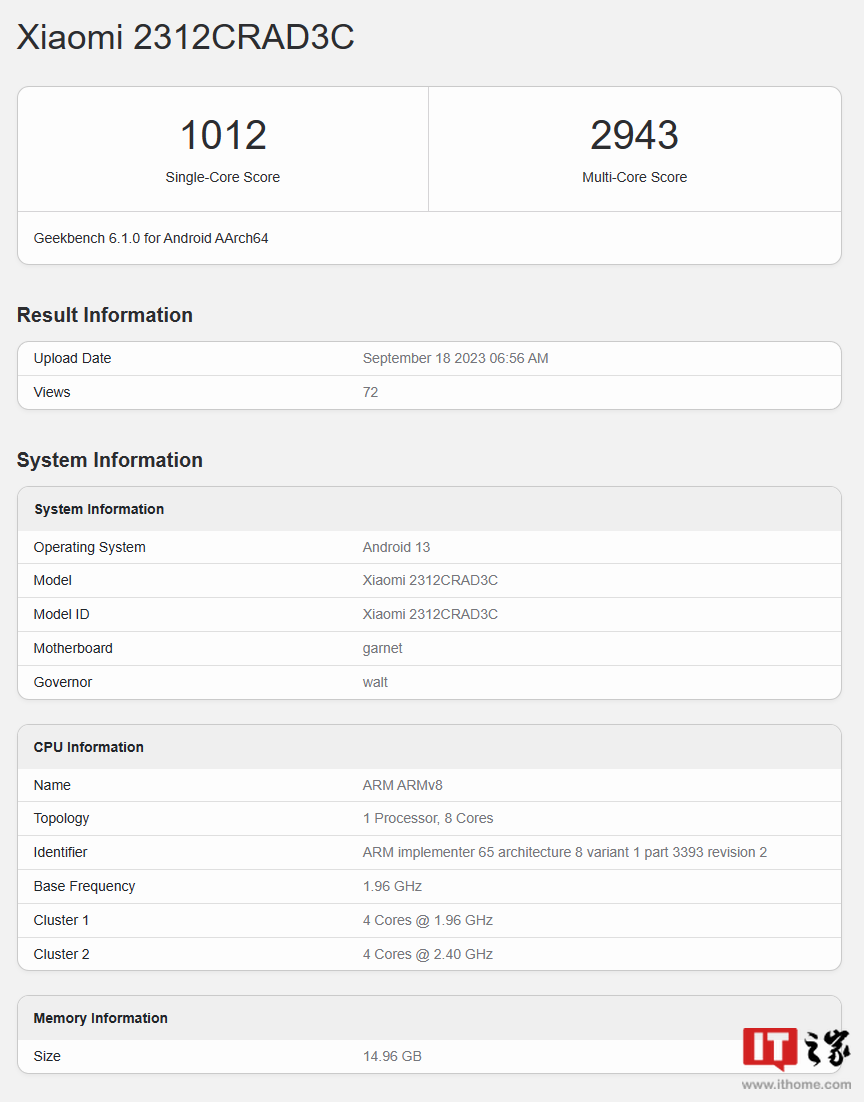Click the Topology label

[61, 819]
